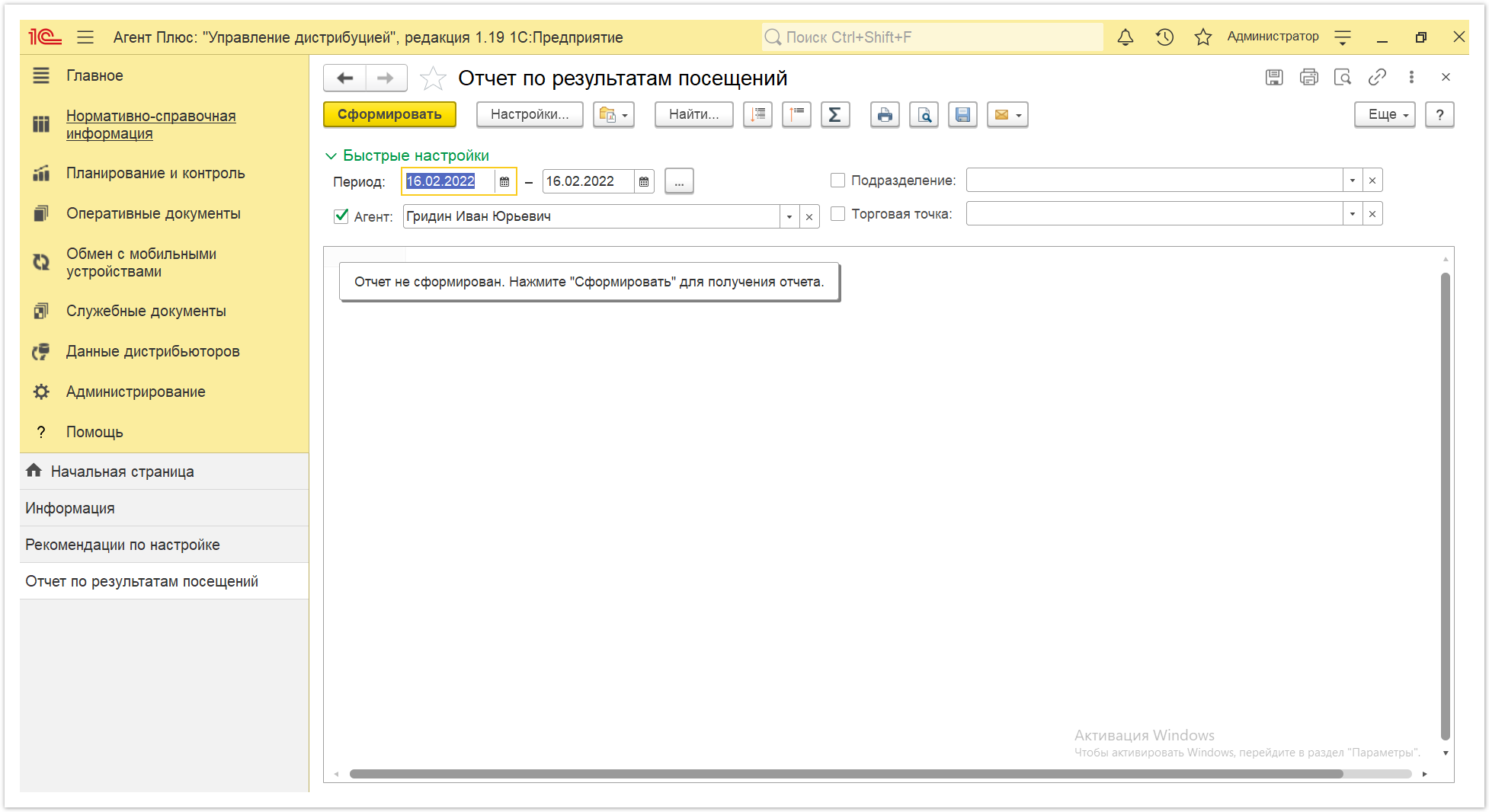Click the top-right save icon
The height and width of the screenshot is (812, 1489).
pyautogui.click(x=1274, y=77)
